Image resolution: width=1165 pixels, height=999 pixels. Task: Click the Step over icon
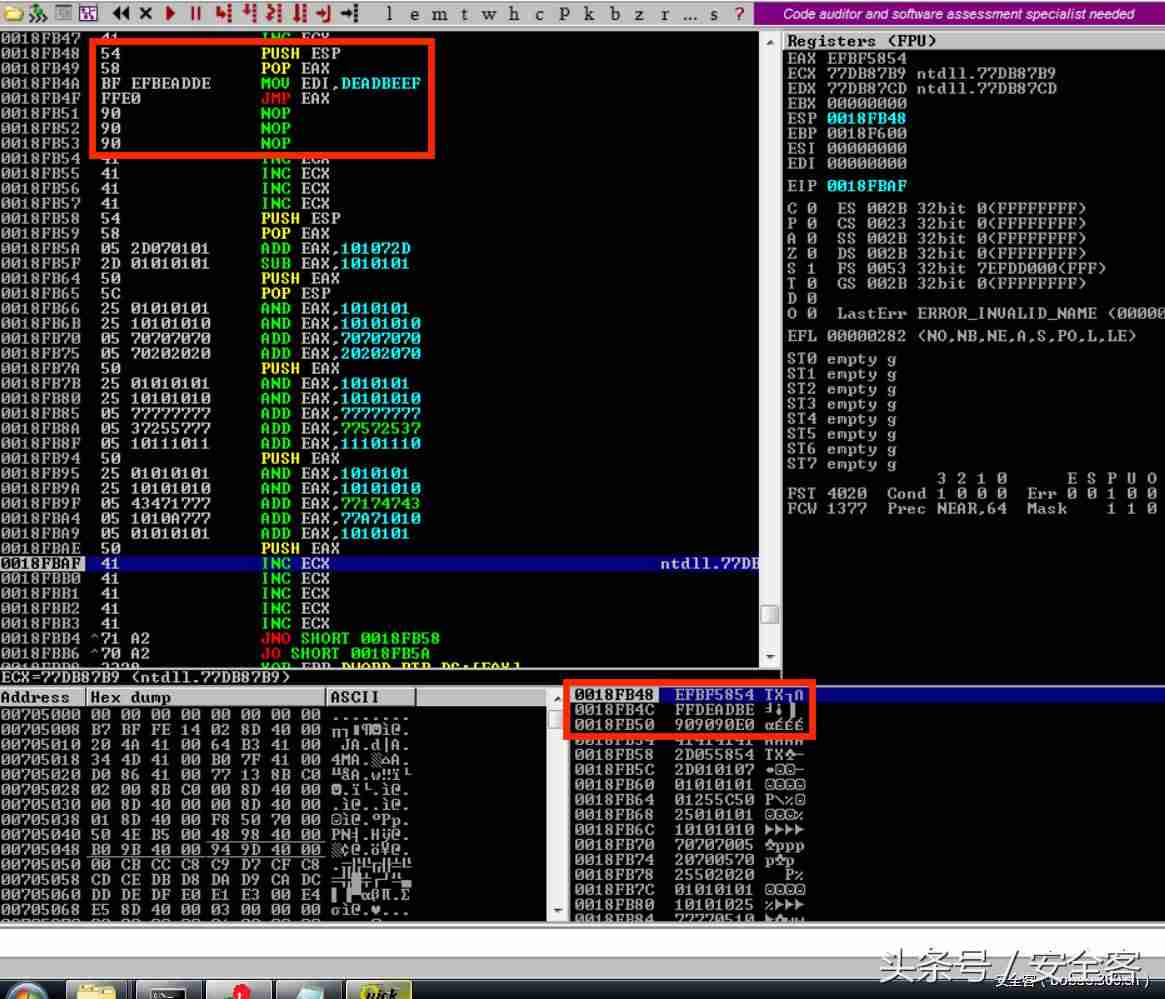250,13
